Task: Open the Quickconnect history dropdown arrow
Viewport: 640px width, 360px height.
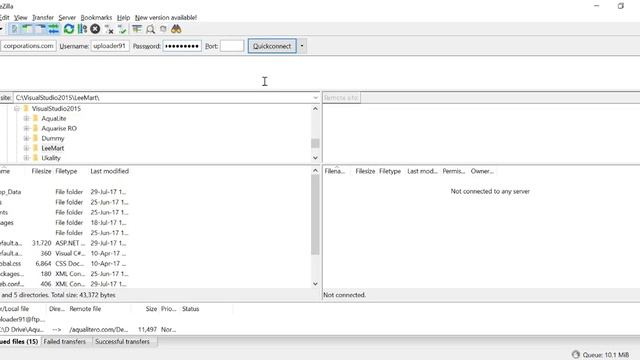Action: click(x=302, y=46)
